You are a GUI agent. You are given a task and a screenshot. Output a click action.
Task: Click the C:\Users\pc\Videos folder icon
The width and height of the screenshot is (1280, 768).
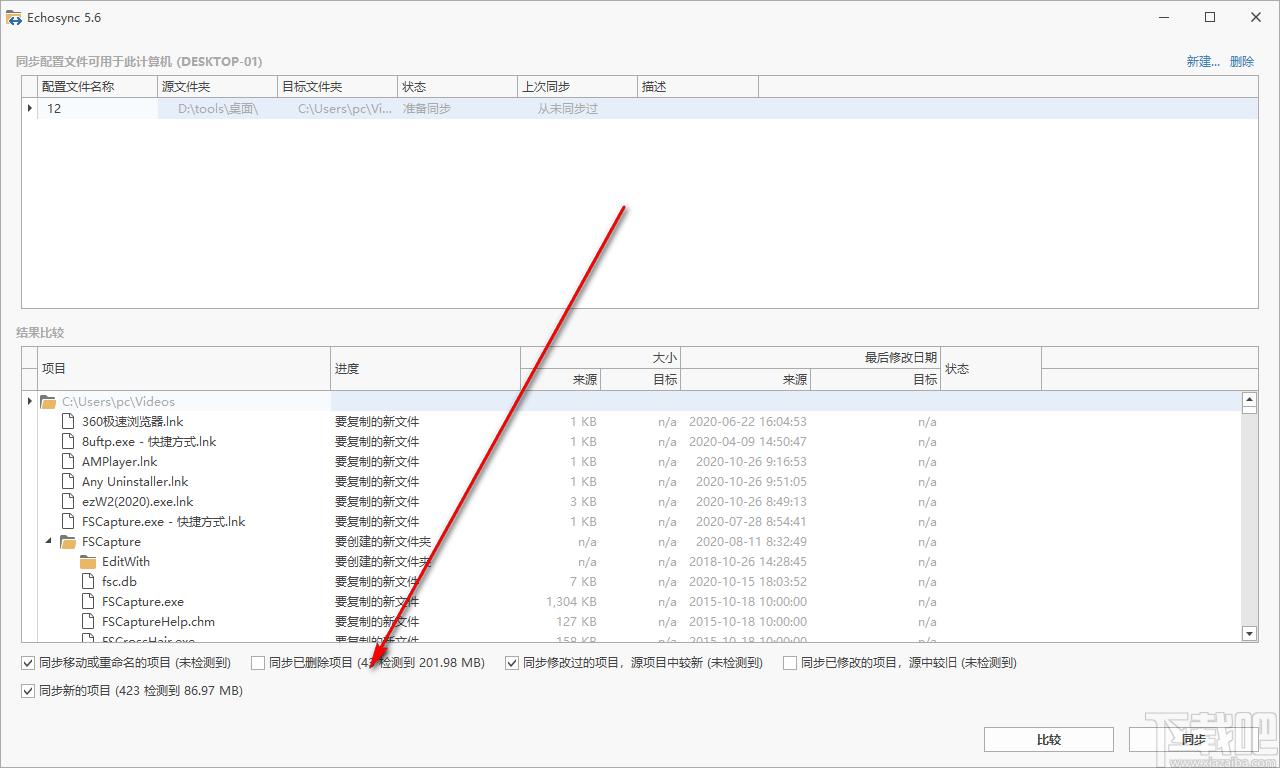click(48, 402)
